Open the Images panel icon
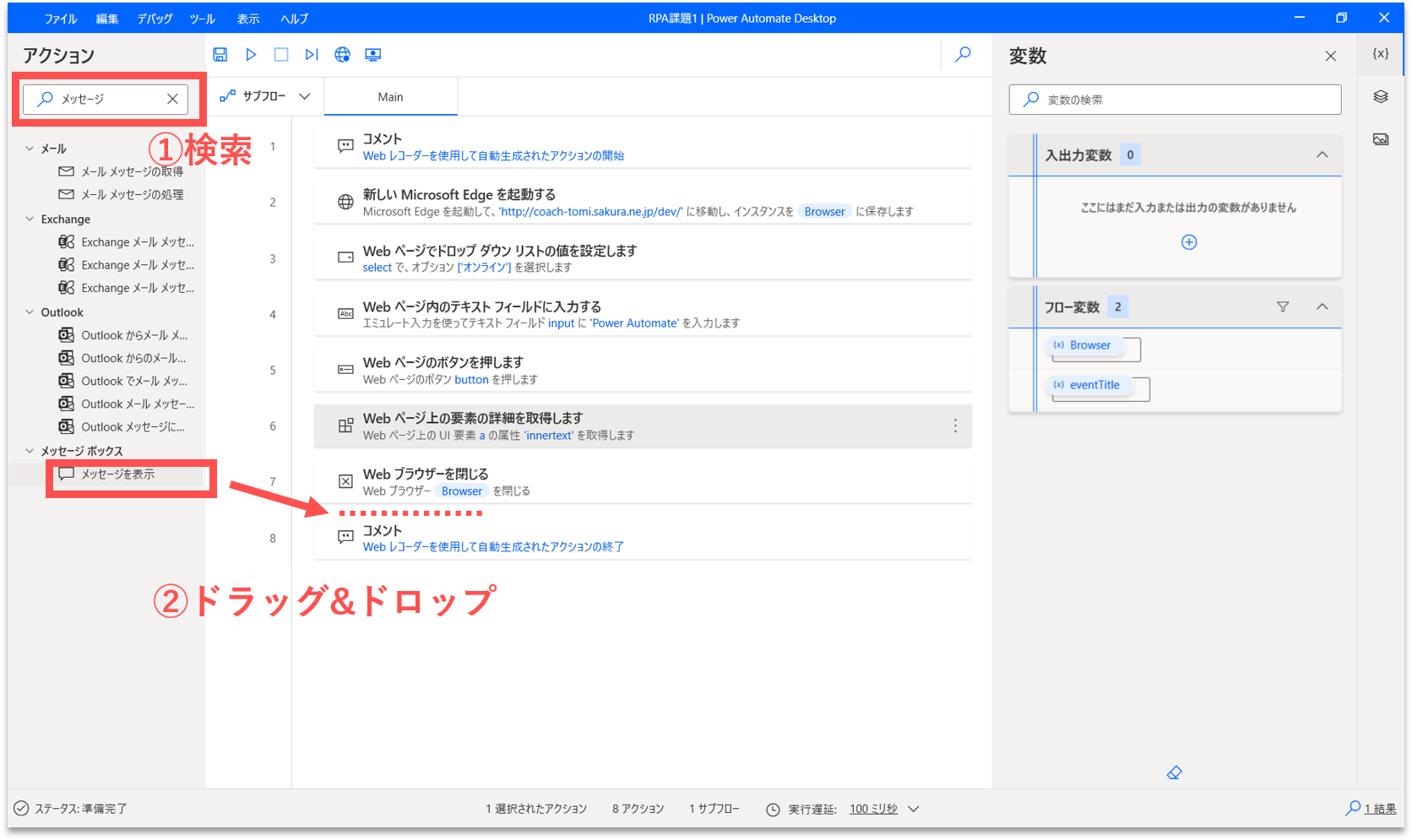1412x840 pixels. 1381,139
